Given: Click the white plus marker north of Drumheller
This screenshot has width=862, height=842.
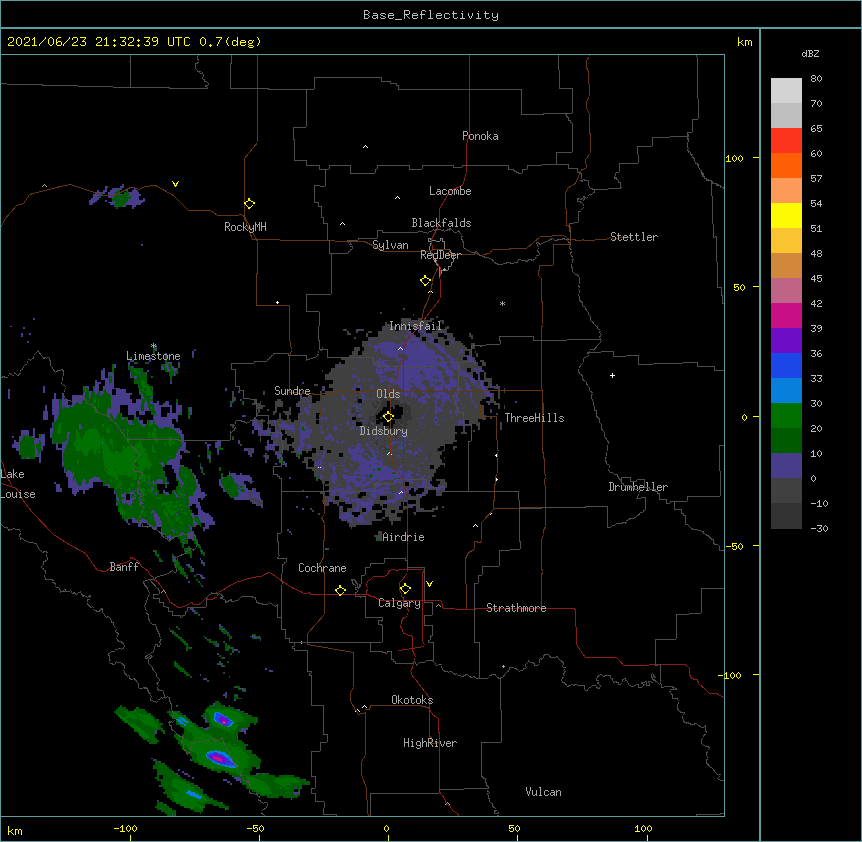Looking at the screenshot, I should [612, 375].
